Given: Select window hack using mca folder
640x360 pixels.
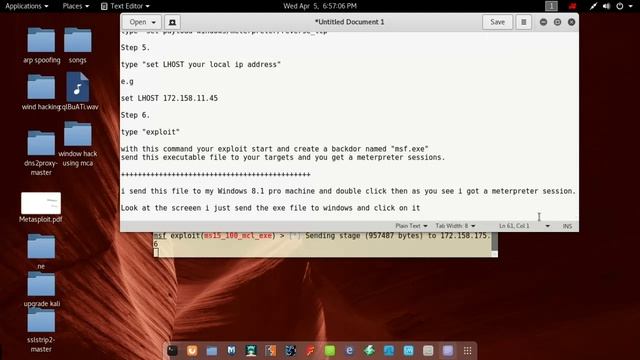Looking at the screenshot, I should 78,144.
